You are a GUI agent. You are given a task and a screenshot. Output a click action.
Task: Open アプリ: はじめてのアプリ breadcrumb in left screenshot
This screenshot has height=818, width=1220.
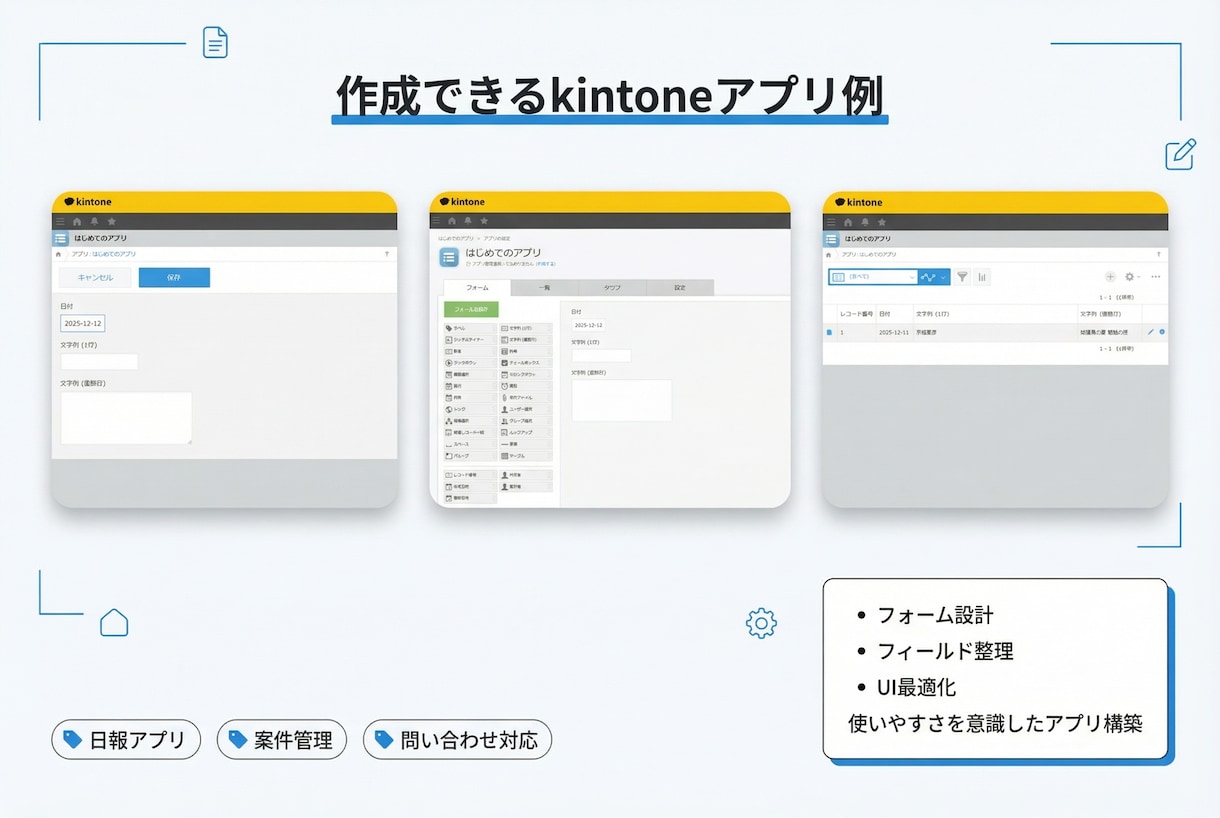(x=104, y=254)
